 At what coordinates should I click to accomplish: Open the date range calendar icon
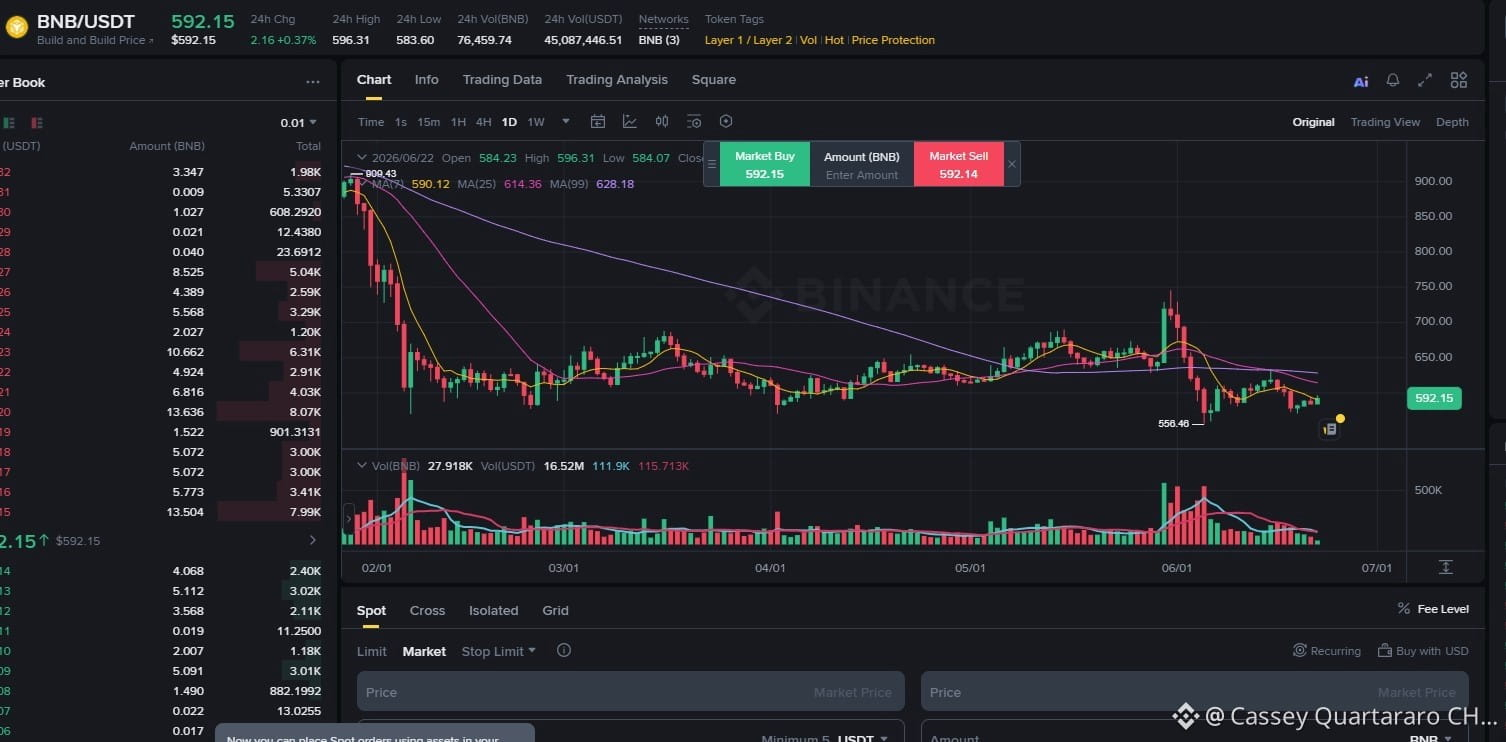coord(598,122)
